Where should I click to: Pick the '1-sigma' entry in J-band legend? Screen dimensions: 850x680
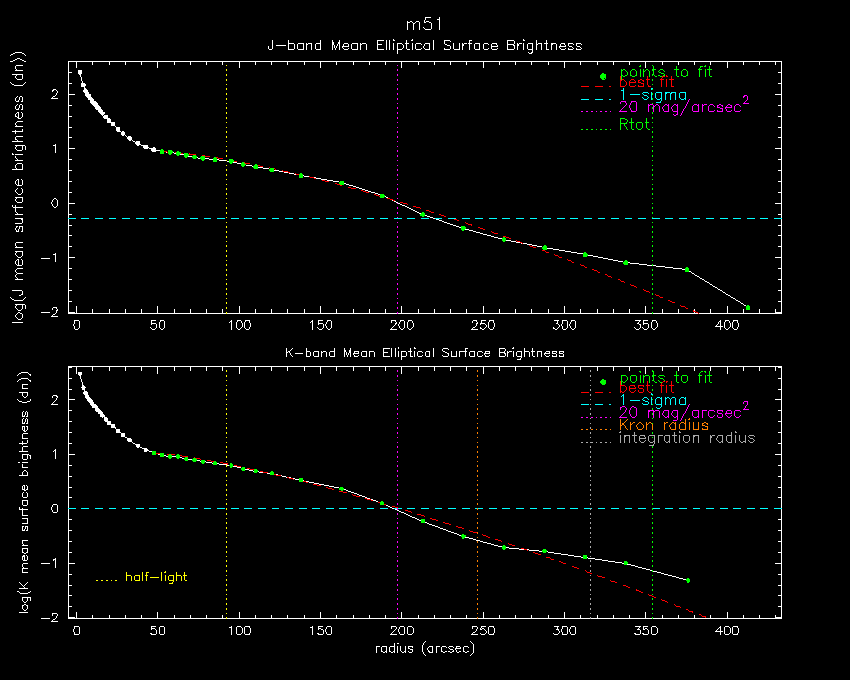coord(652,95)
